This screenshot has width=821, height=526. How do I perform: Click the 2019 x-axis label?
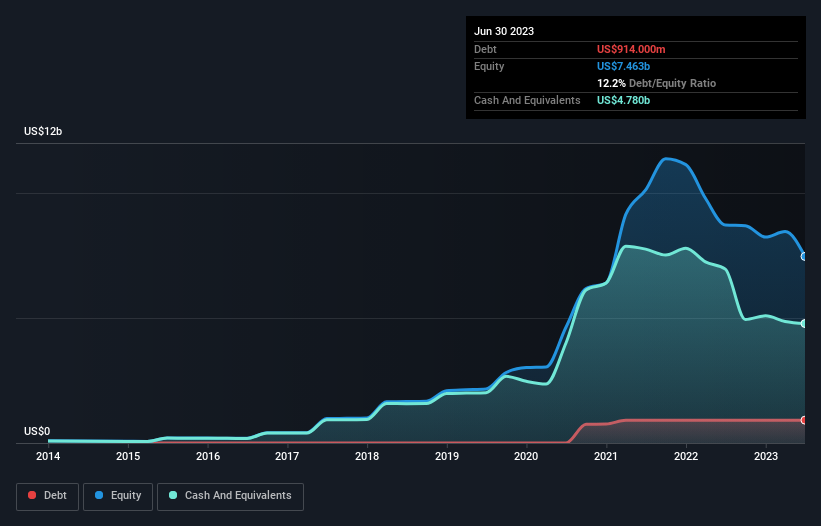point(447,456)
